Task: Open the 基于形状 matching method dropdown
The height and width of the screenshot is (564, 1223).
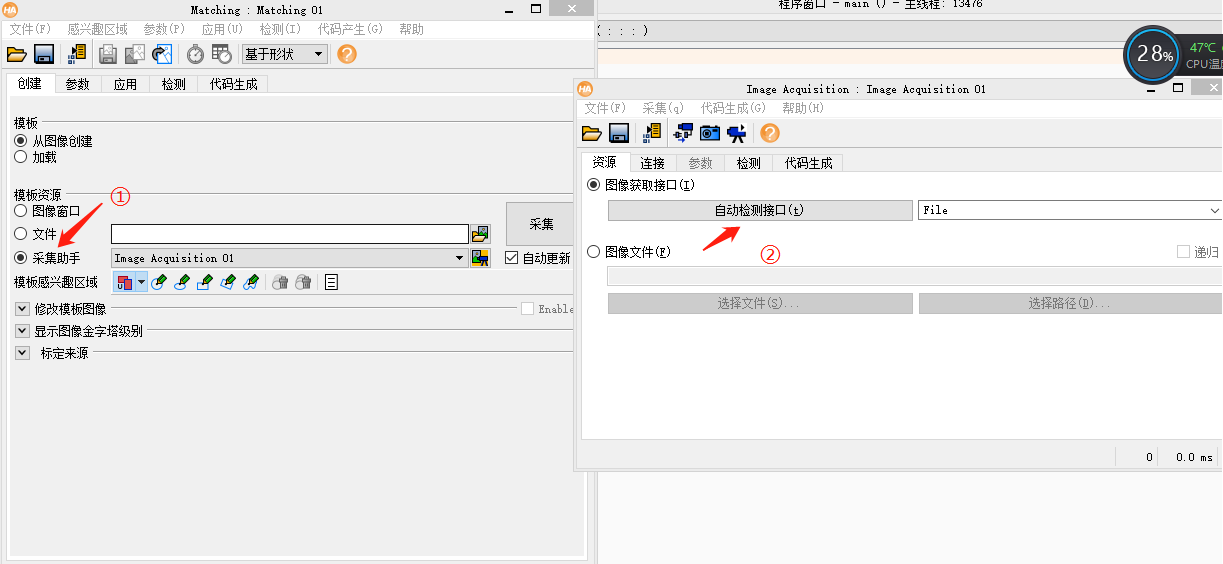Action: point(285,54)
